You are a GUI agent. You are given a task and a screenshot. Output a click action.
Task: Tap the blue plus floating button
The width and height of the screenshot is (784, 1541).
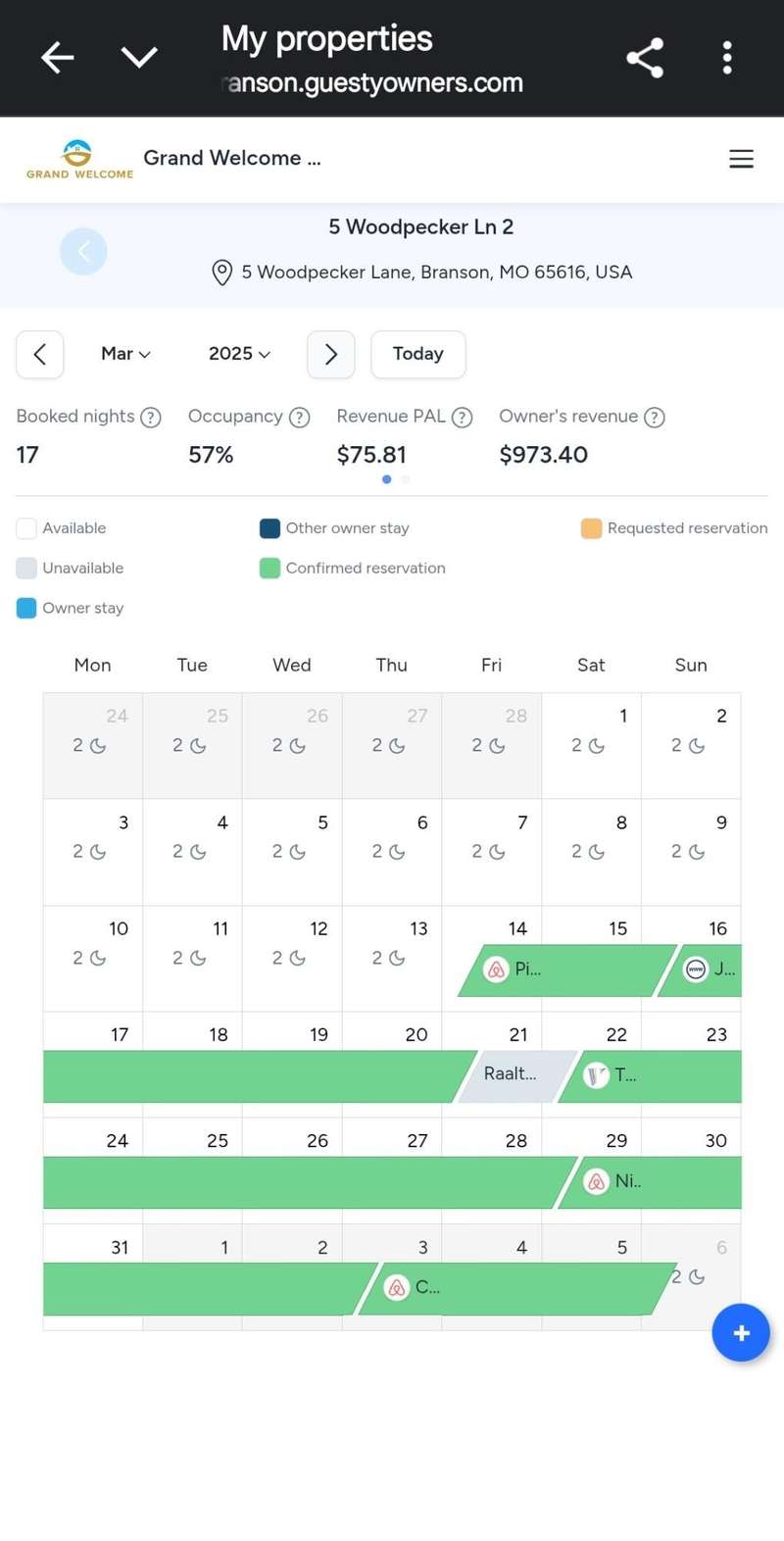[740, 1332]
